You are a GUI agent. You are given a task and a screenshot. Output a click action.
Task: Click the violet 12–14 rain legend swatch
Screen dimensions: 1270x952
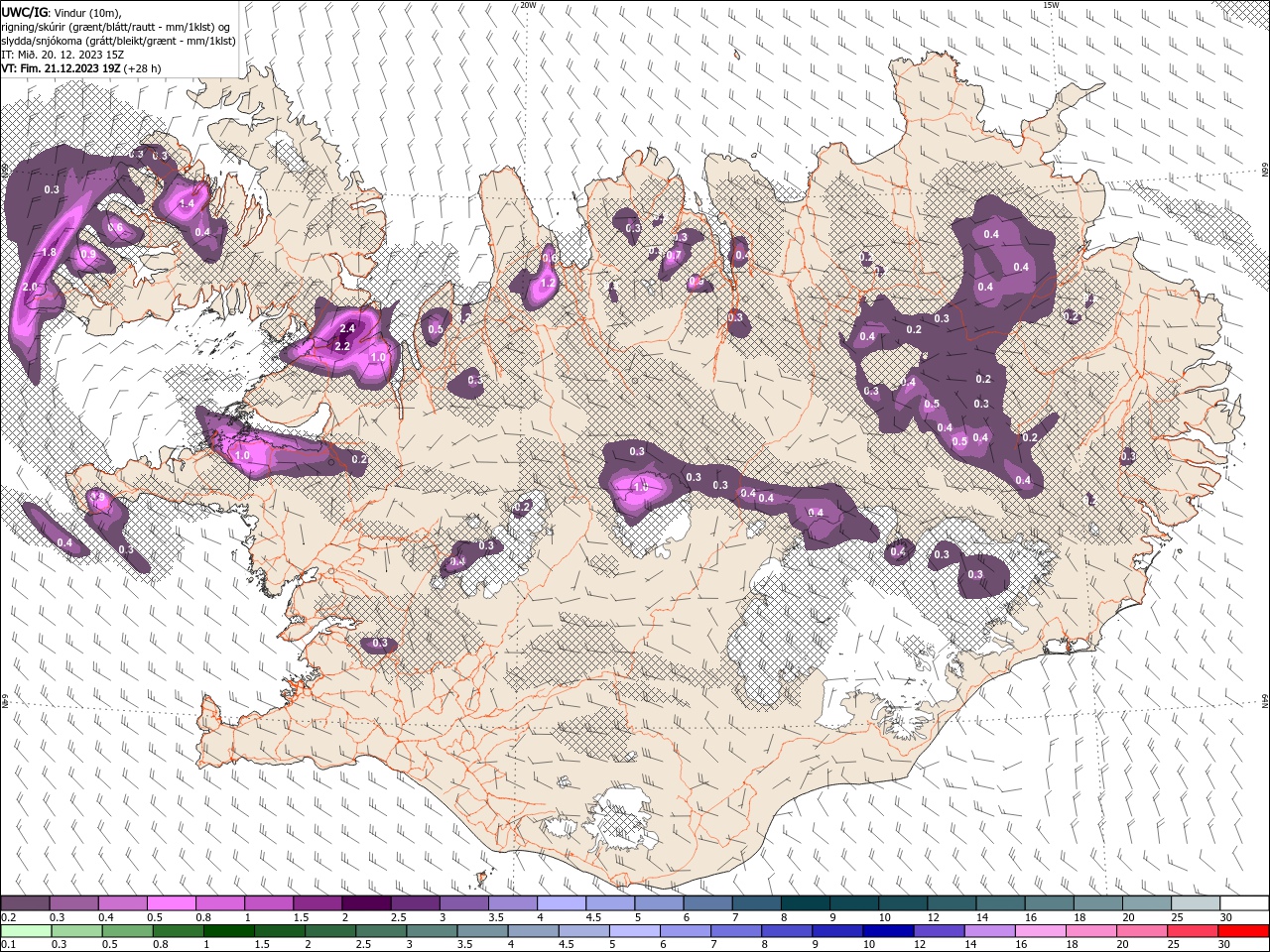point(940,931)
